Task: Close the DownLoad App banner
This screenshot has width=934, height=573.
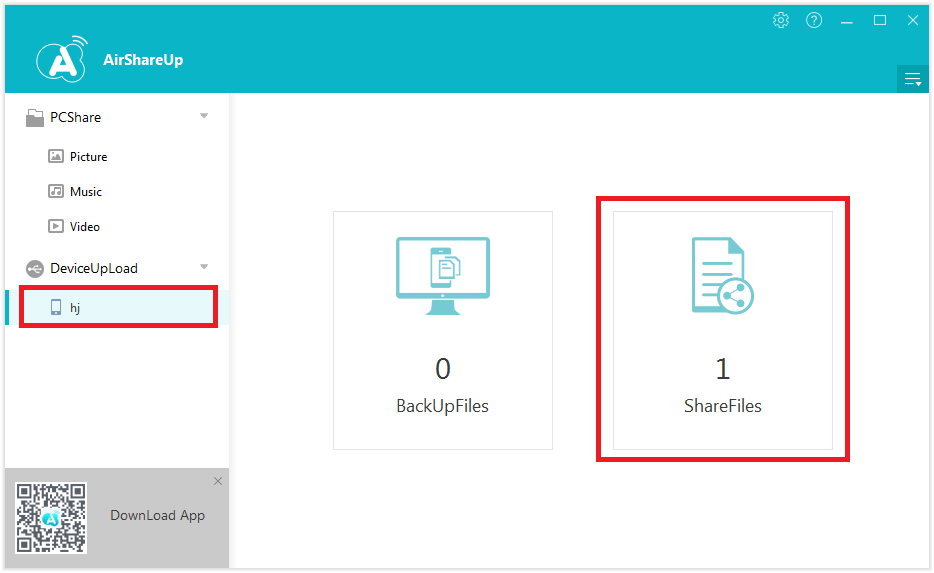Action: click(x=218, y=481)
